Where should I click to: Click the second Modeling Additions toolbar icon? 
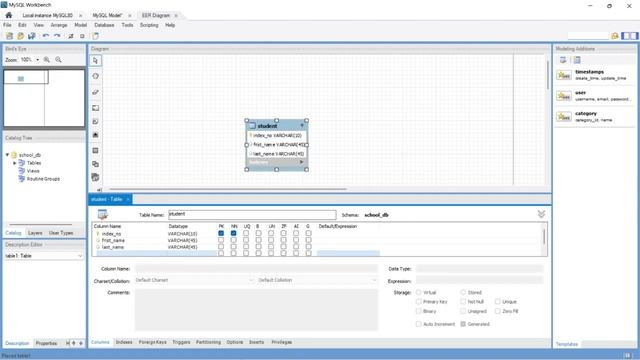[577, 60]
